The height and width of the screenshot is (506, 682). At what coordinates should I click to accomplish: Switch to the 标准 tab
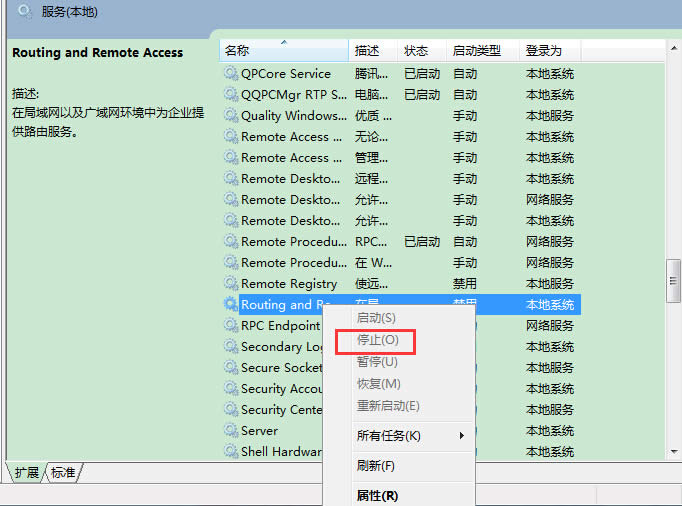(62, 473)
